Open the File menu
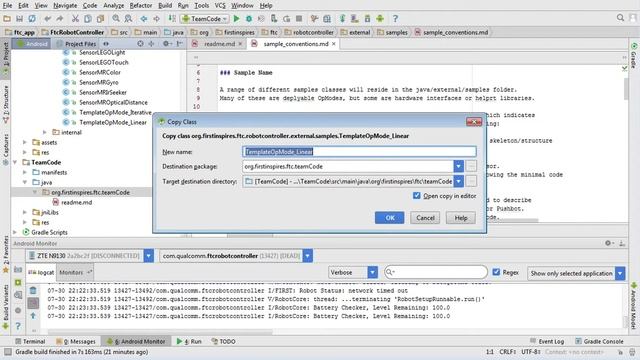640x360 pixels. pos(7,5)
